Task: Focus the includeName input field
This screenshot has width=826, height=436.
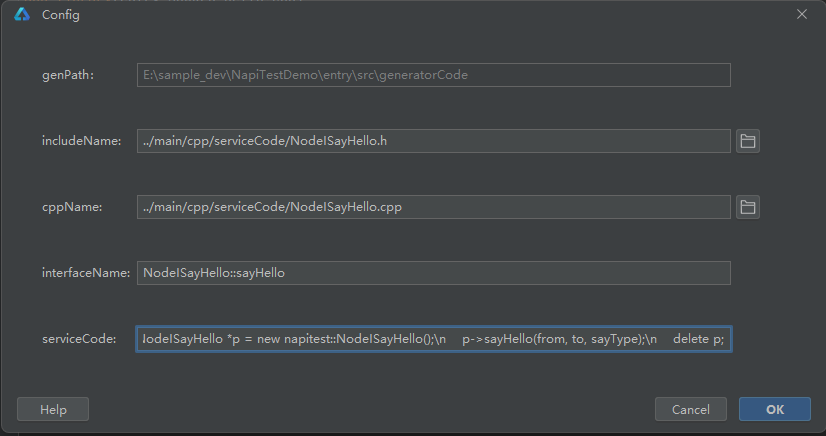Action: tap(433, 141)
